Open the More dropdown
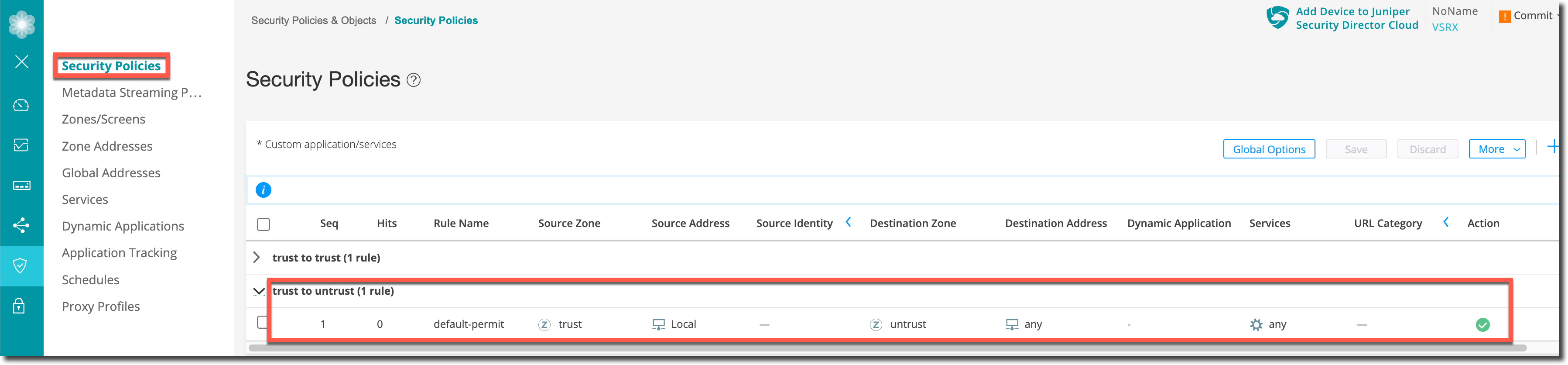The width and height of the screenshot is (1568, 365). 1497,149
